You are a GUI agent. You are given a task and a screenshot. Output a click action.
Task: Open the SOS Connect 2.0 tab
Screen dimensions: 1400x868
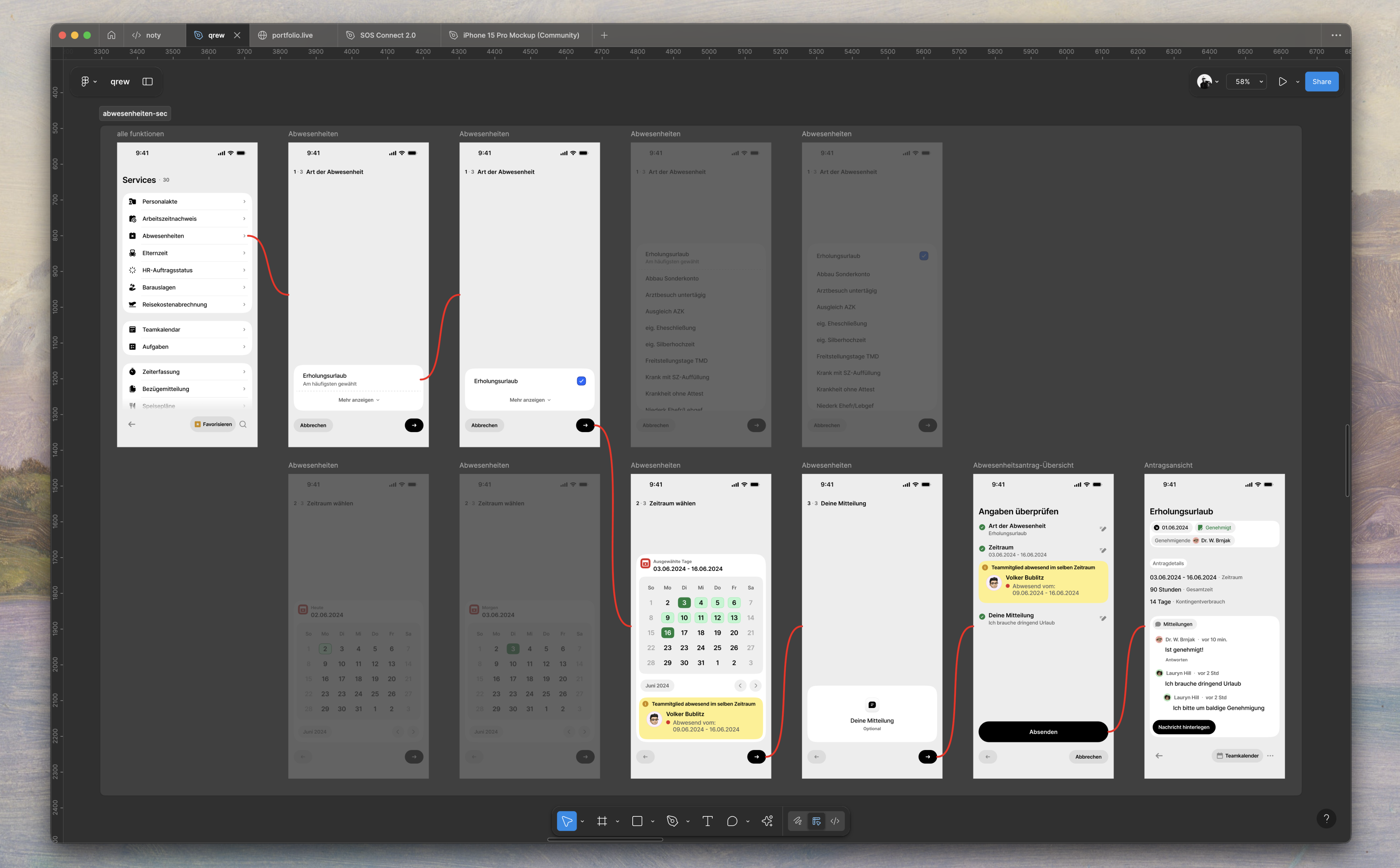click(x=387, y=35)
